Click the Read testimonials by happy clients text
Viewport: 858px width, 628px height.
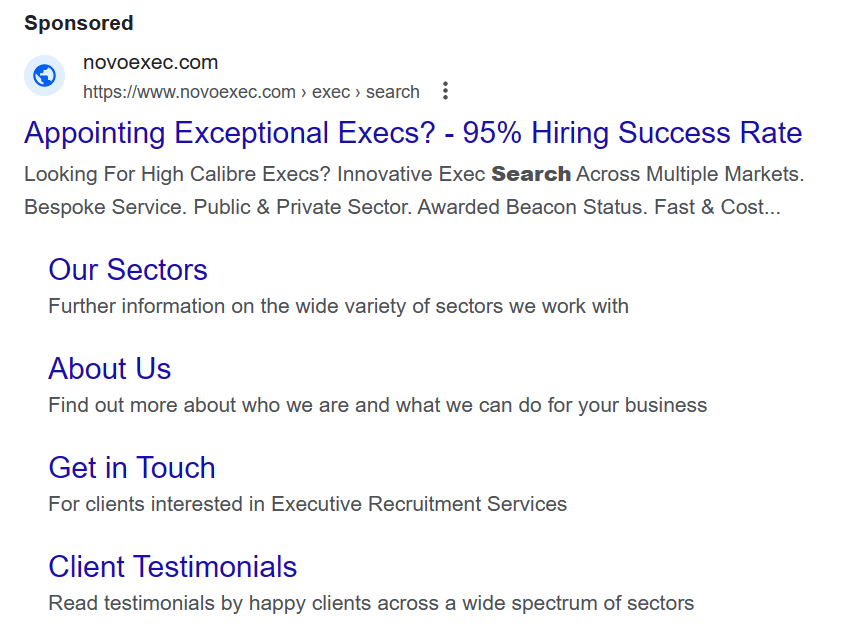click(372, 603)
